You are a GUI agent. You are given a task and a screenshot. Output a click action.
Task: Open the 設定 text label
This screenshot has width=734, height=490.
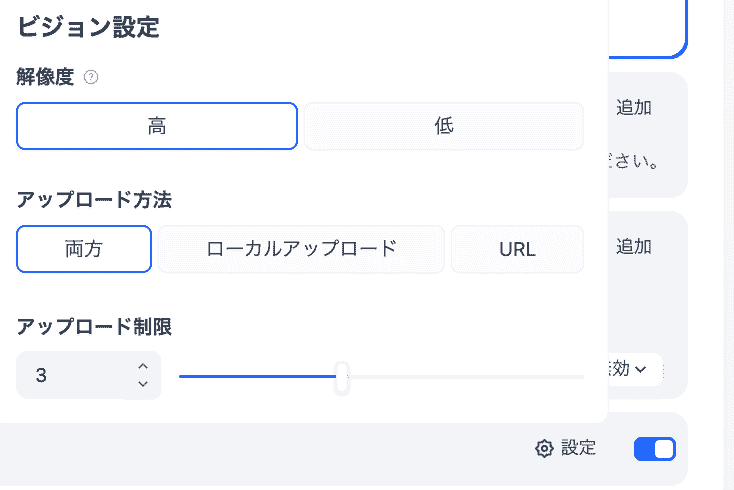578,448
